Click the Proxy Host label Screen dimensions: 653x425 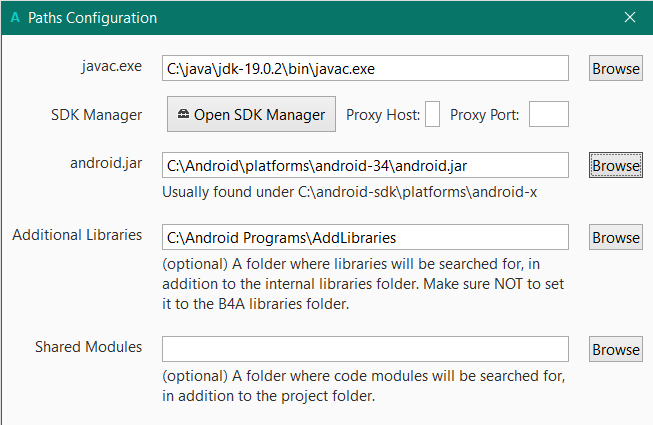point(383,114)
